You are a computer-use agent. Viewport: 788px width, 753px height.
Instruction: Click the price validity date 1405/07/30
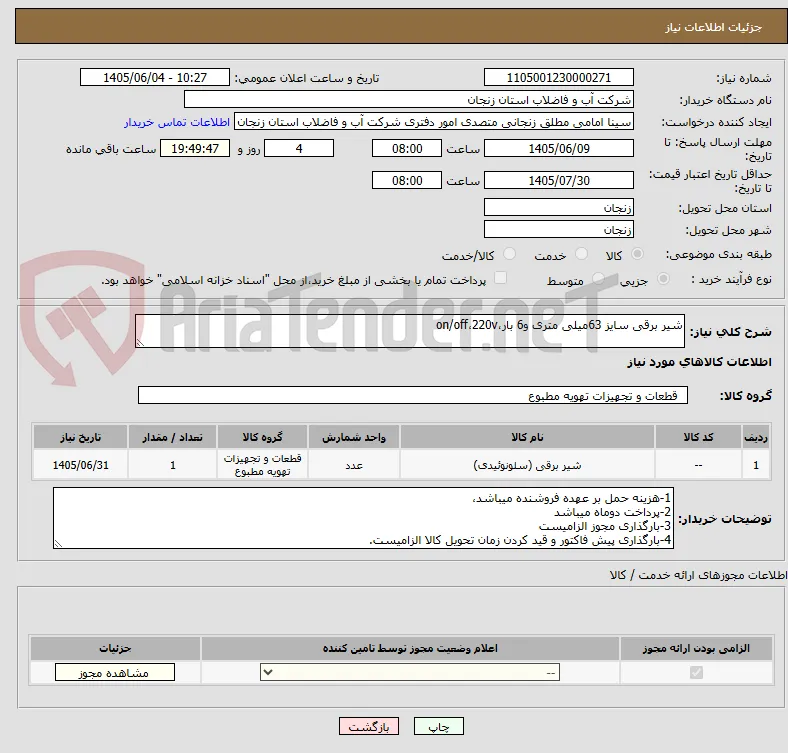pyautogui.click(x=558, y=180)
